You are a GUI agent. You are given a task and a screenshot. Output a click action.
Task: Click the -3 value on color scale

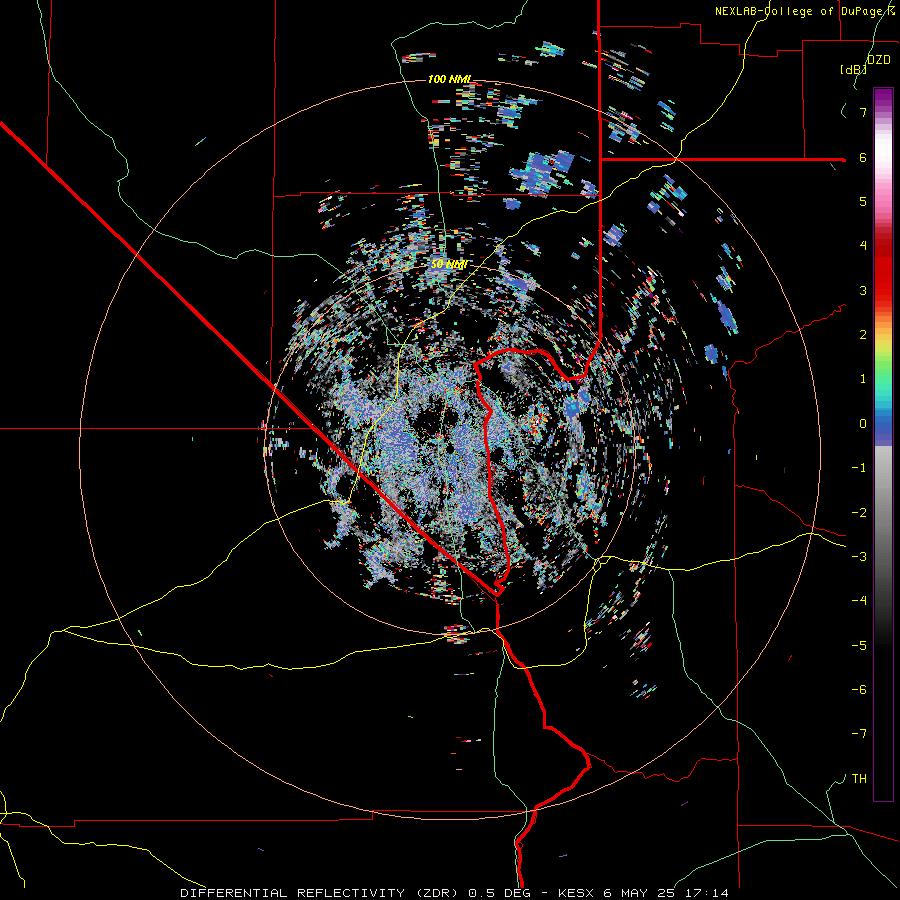[859, 557]
